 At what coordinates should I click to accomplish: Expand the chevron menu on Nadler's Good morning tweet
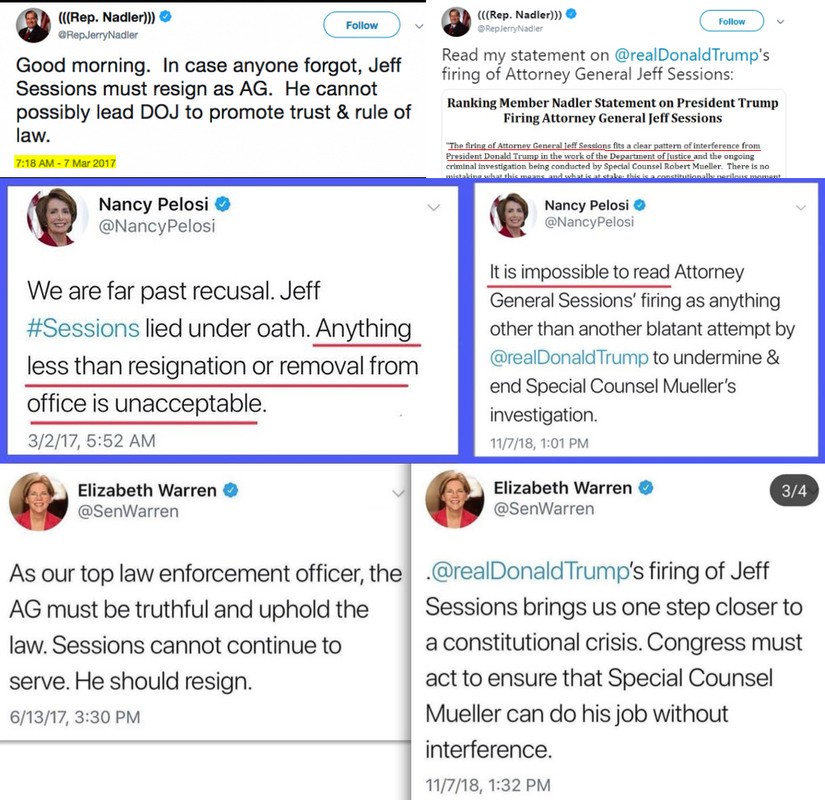(x=419, y=26)
